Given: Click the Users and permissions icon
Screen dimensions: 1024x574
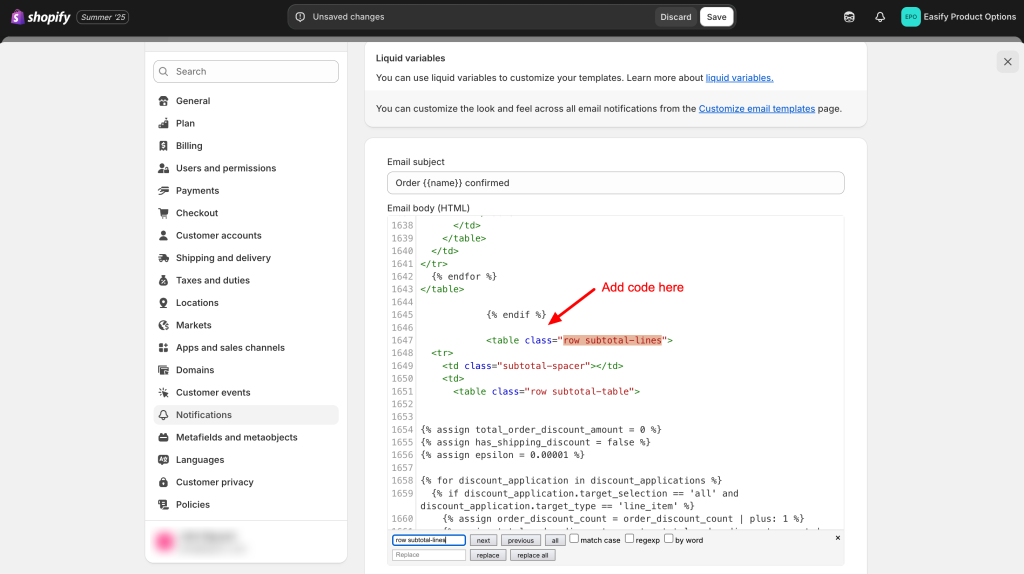Looking at the screenshot, I should coord(163,168).
